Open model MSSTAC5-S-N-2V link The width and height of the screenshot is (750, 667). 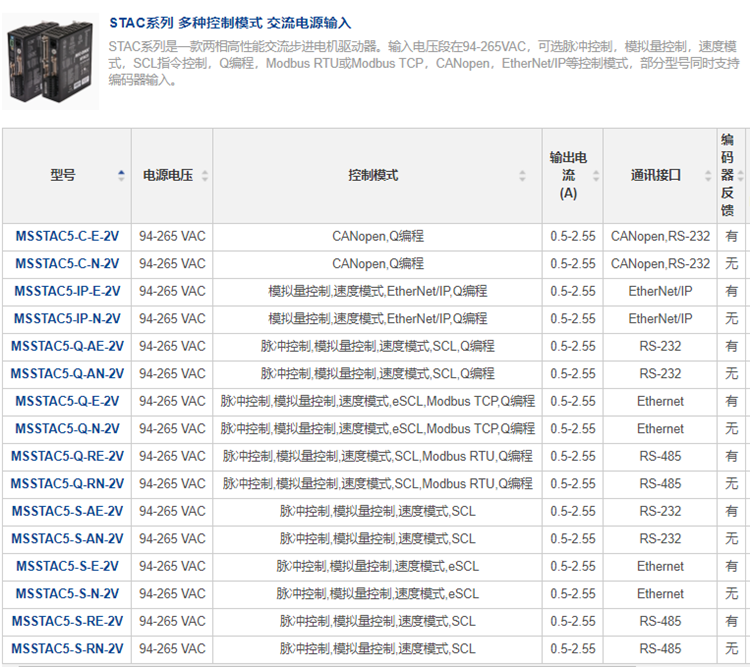(x=67, y=594)
